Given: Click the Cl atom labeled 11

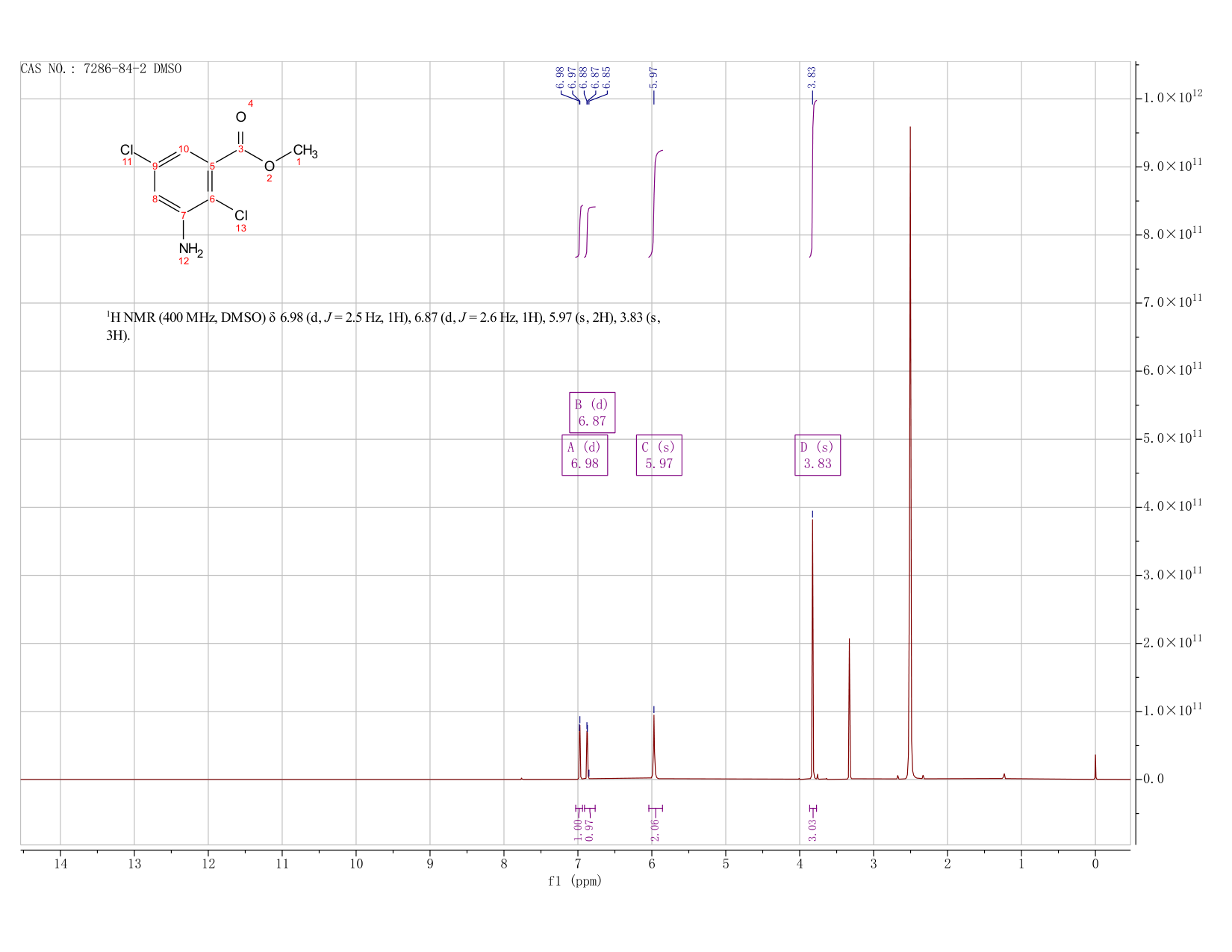Looking at the screenshot, I should [x=126, y=150].
